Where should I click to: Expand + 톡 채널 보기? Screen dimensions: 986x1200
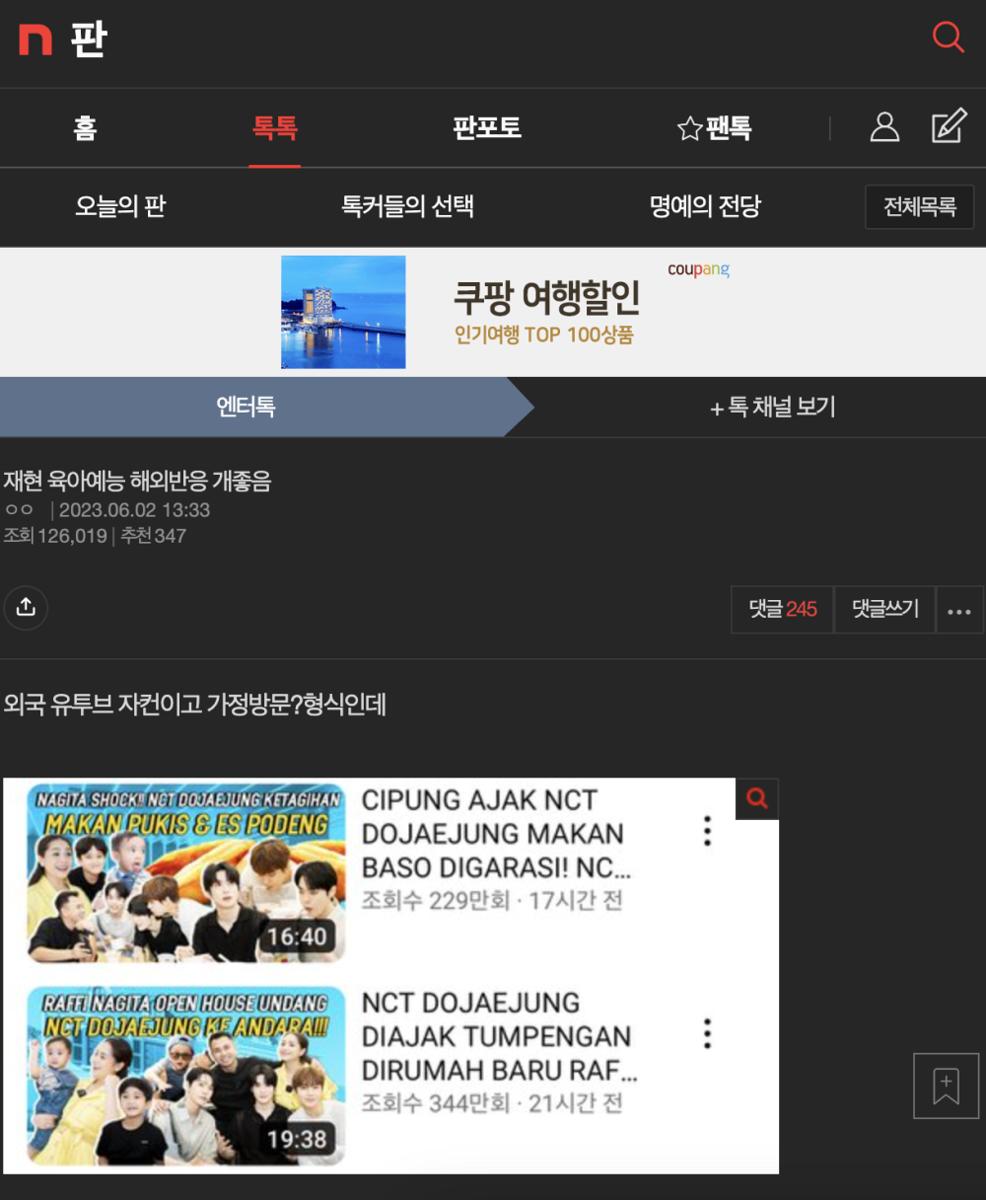point(772,407)
